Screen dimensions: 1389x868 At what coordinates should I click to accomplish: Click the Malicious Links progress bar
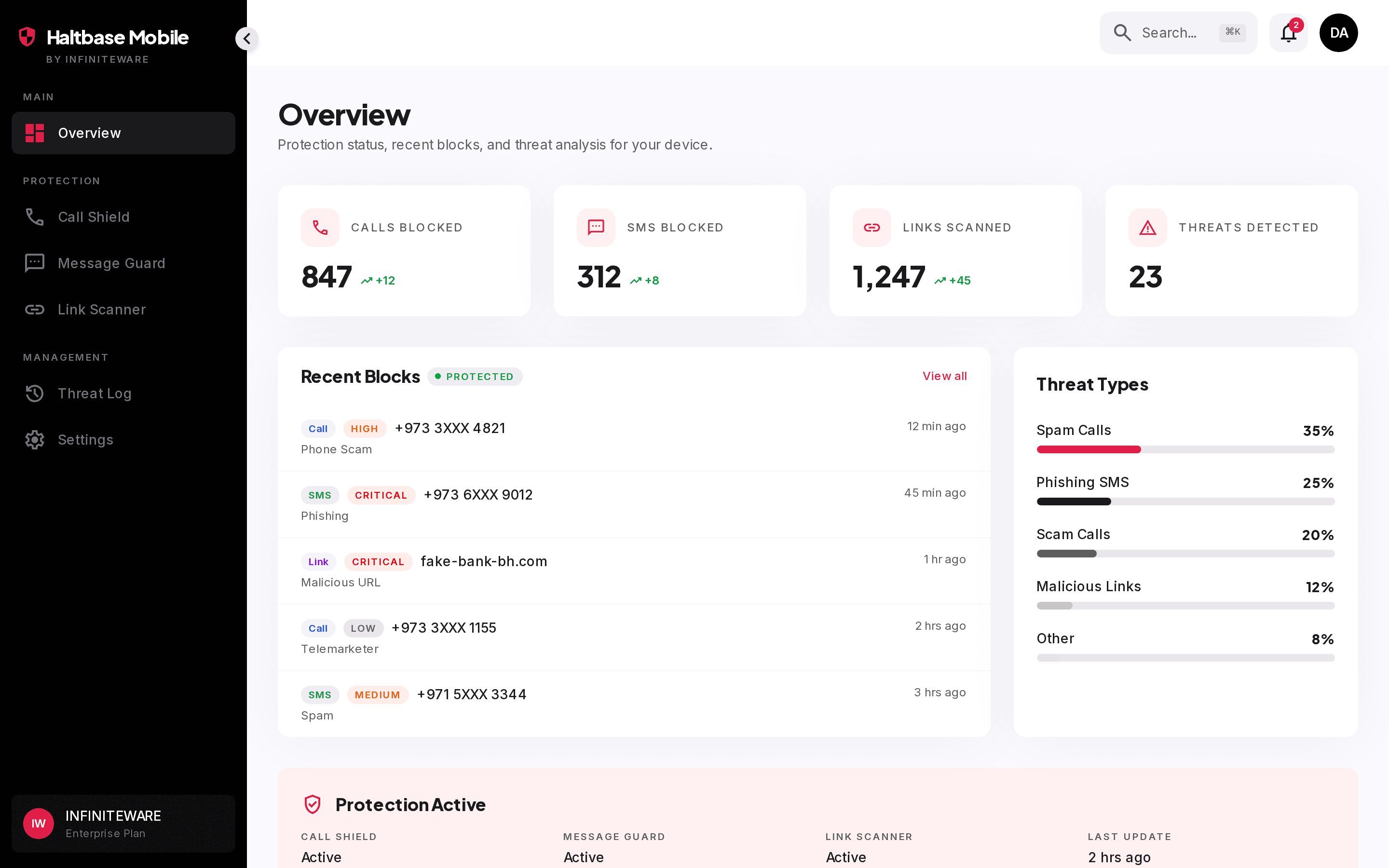1185,606
